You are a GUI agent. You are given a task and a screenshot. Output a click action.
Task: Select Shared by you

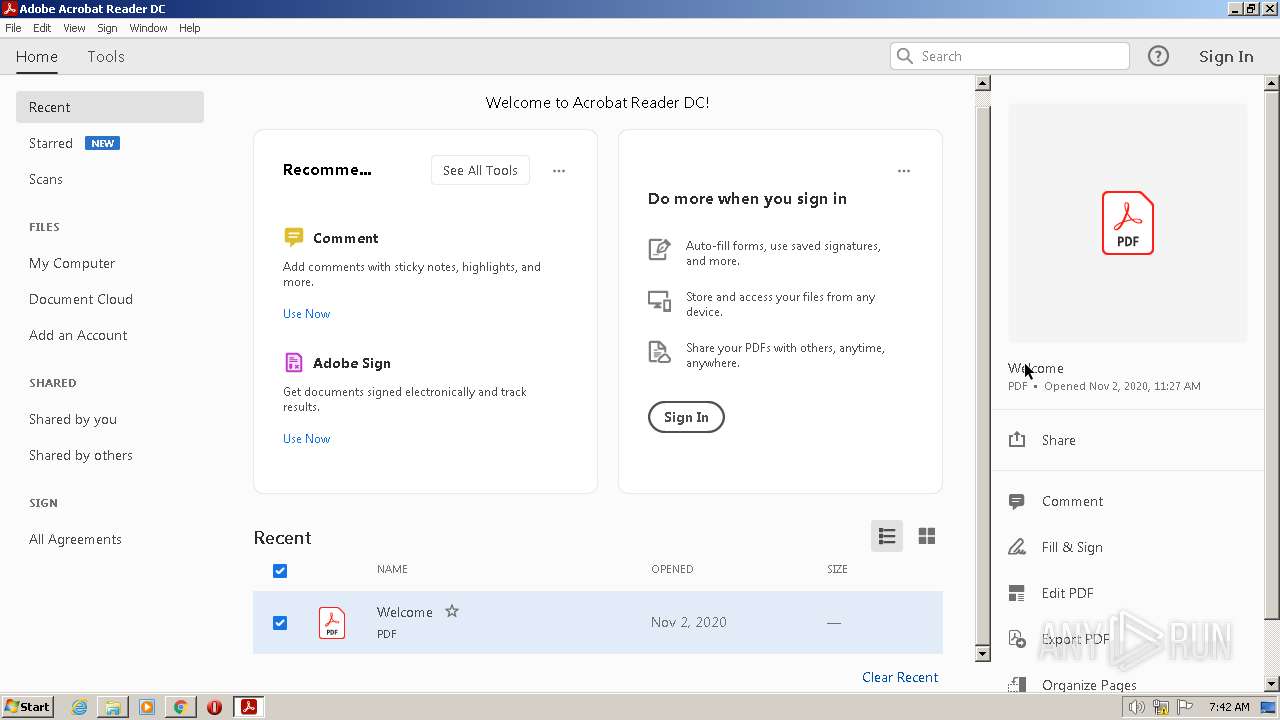[x=73, y=419]
